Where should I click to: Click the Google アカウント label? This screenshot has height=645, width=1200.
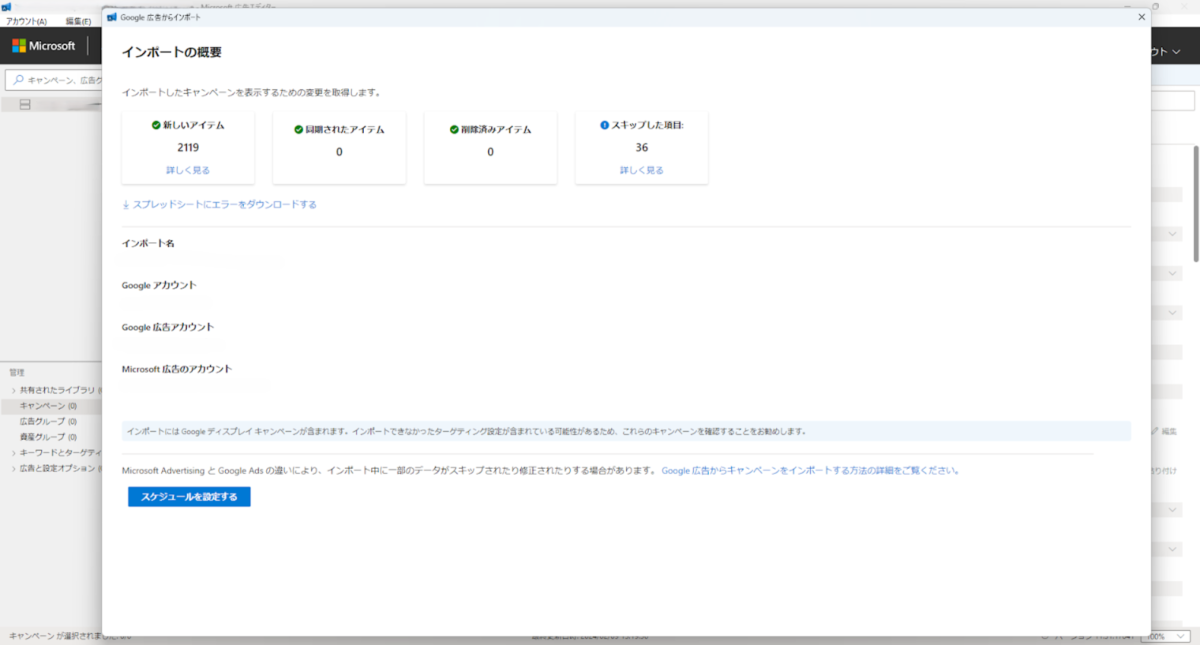(159, 285)
